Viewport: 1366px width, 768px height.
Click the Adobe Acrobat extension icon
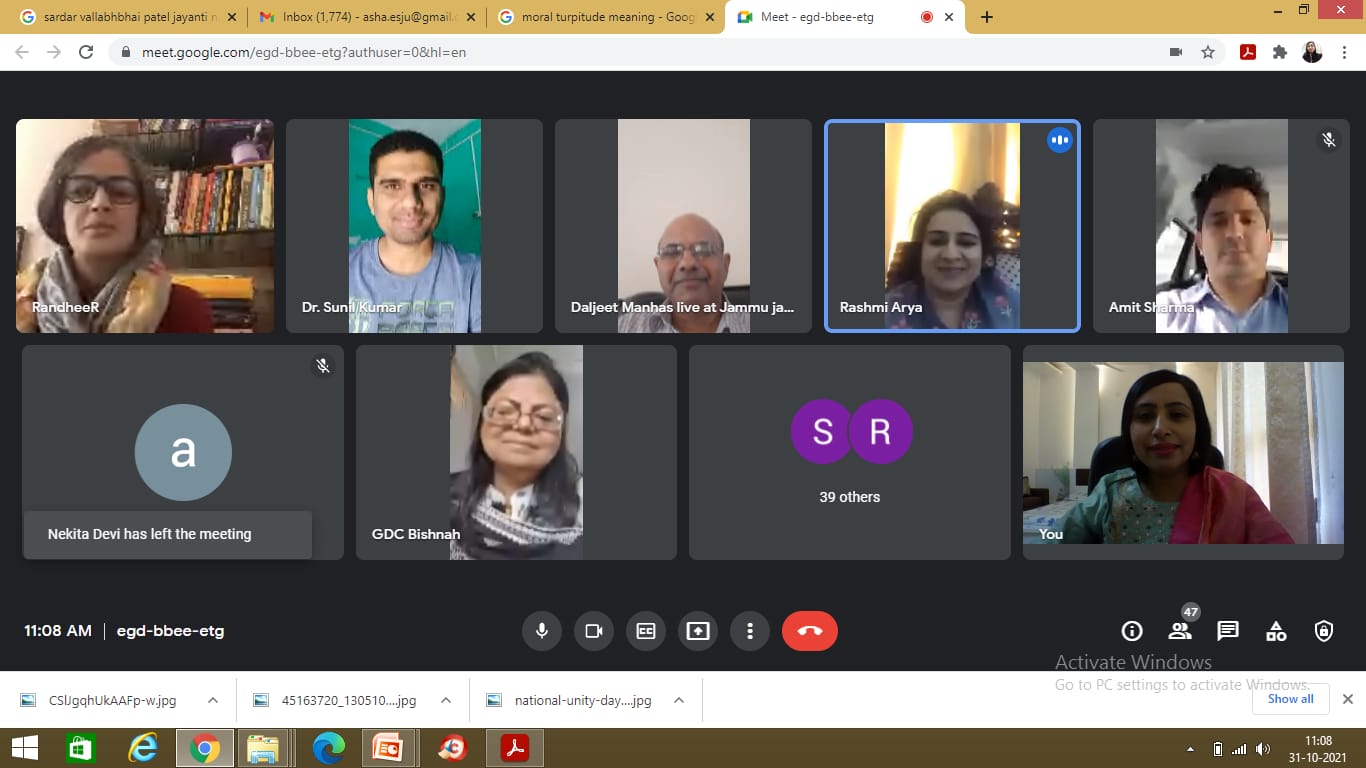pyautogui.click(x=1248, y=52)
